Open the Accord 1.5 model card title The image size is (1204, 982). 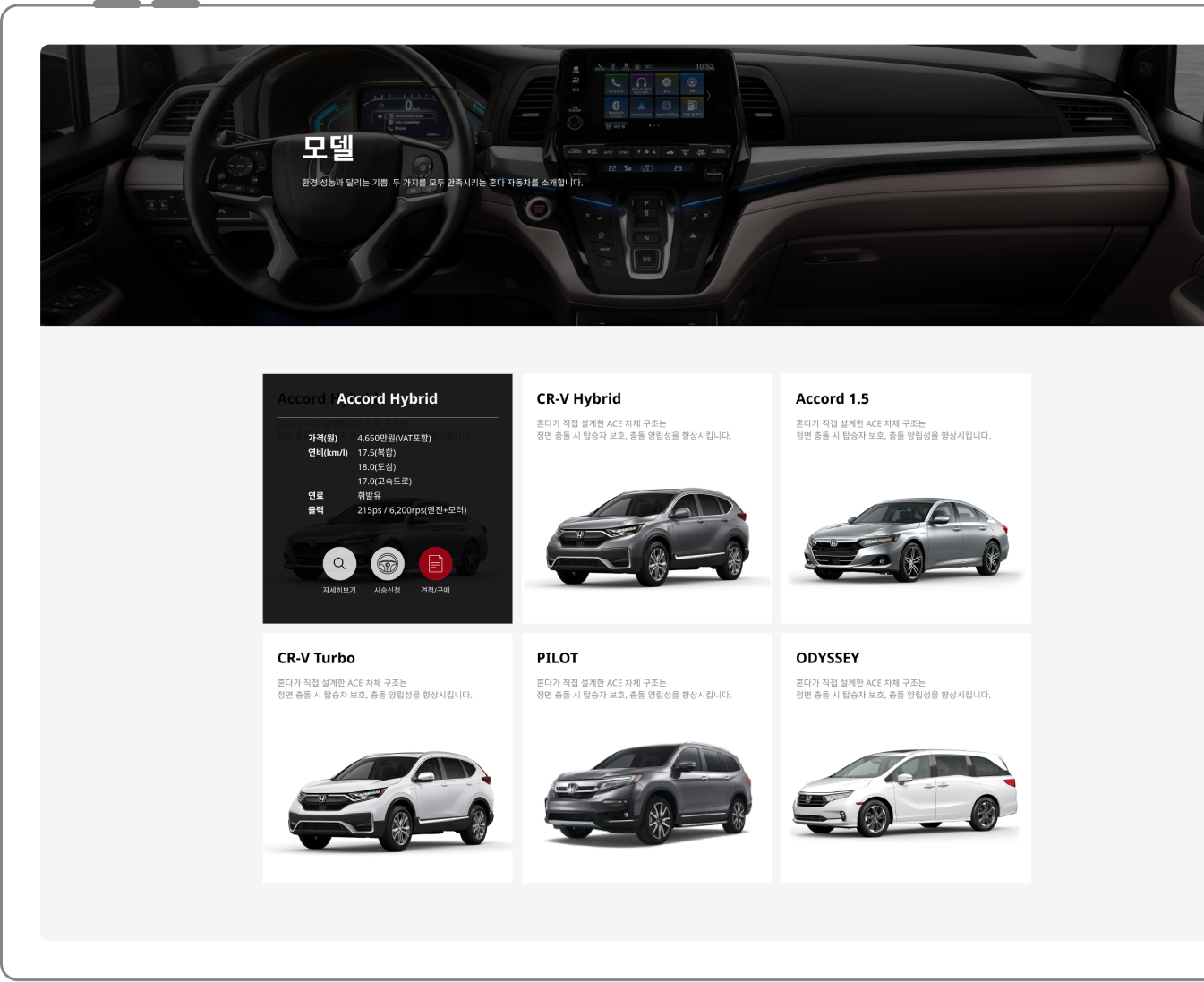[833, 399]
